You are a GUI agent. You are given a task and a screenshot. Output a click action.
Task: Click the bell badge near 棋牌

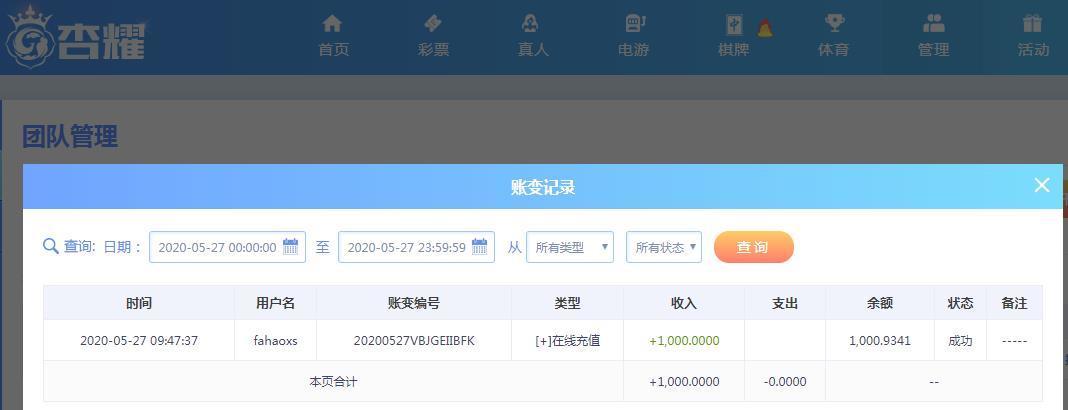click(x=765, y=28)
